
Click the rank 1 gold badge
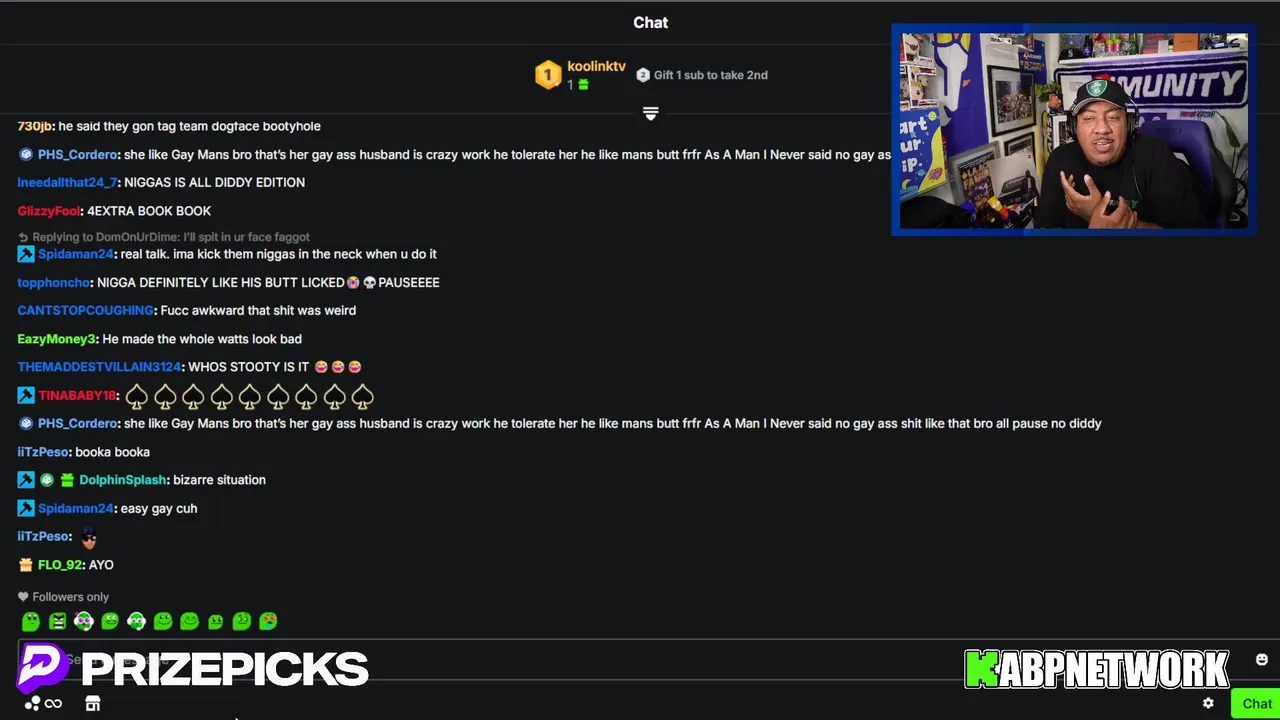point(547,75)
